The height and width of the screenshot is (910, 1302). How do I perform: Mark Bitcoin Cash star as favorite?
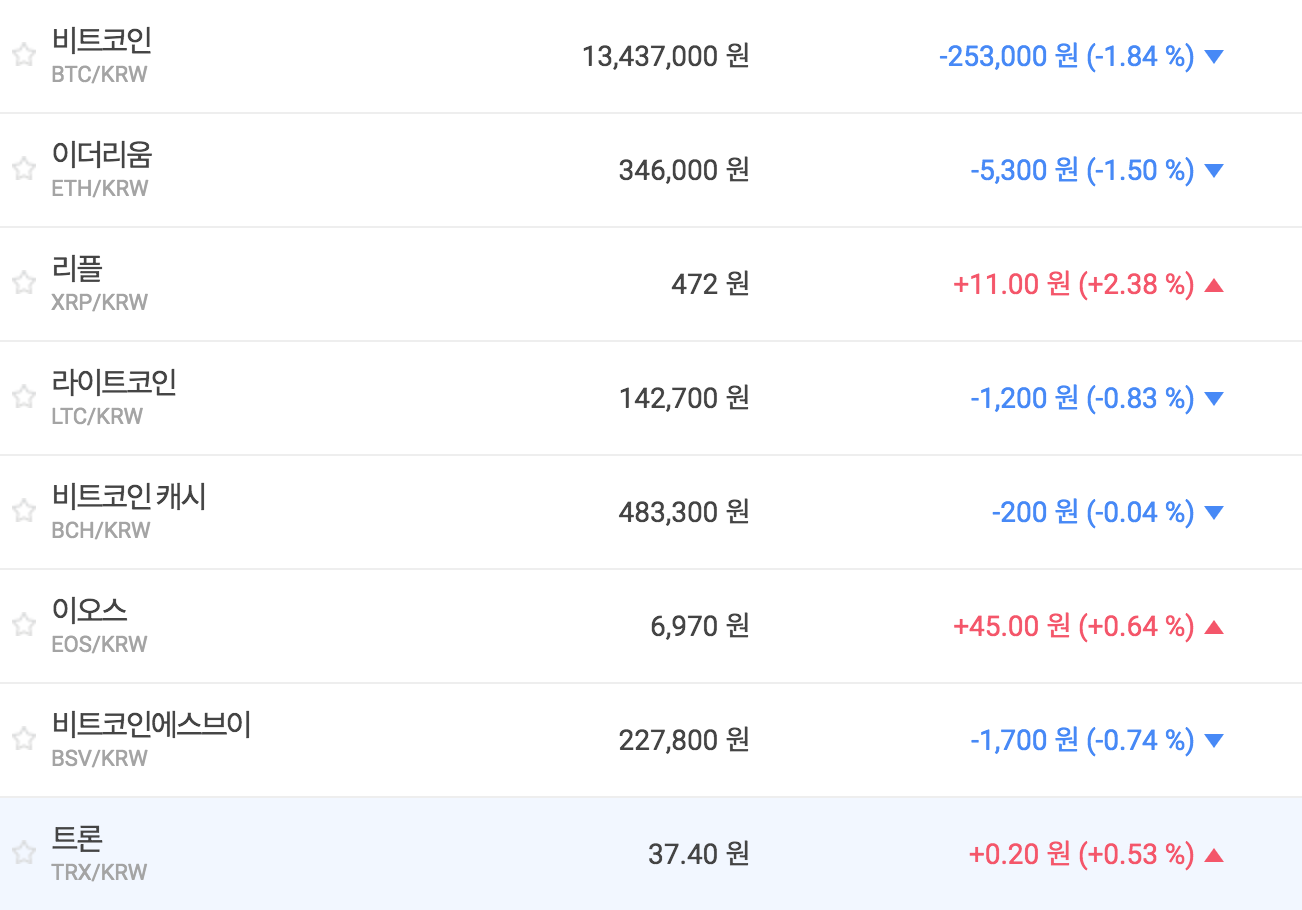24,511
